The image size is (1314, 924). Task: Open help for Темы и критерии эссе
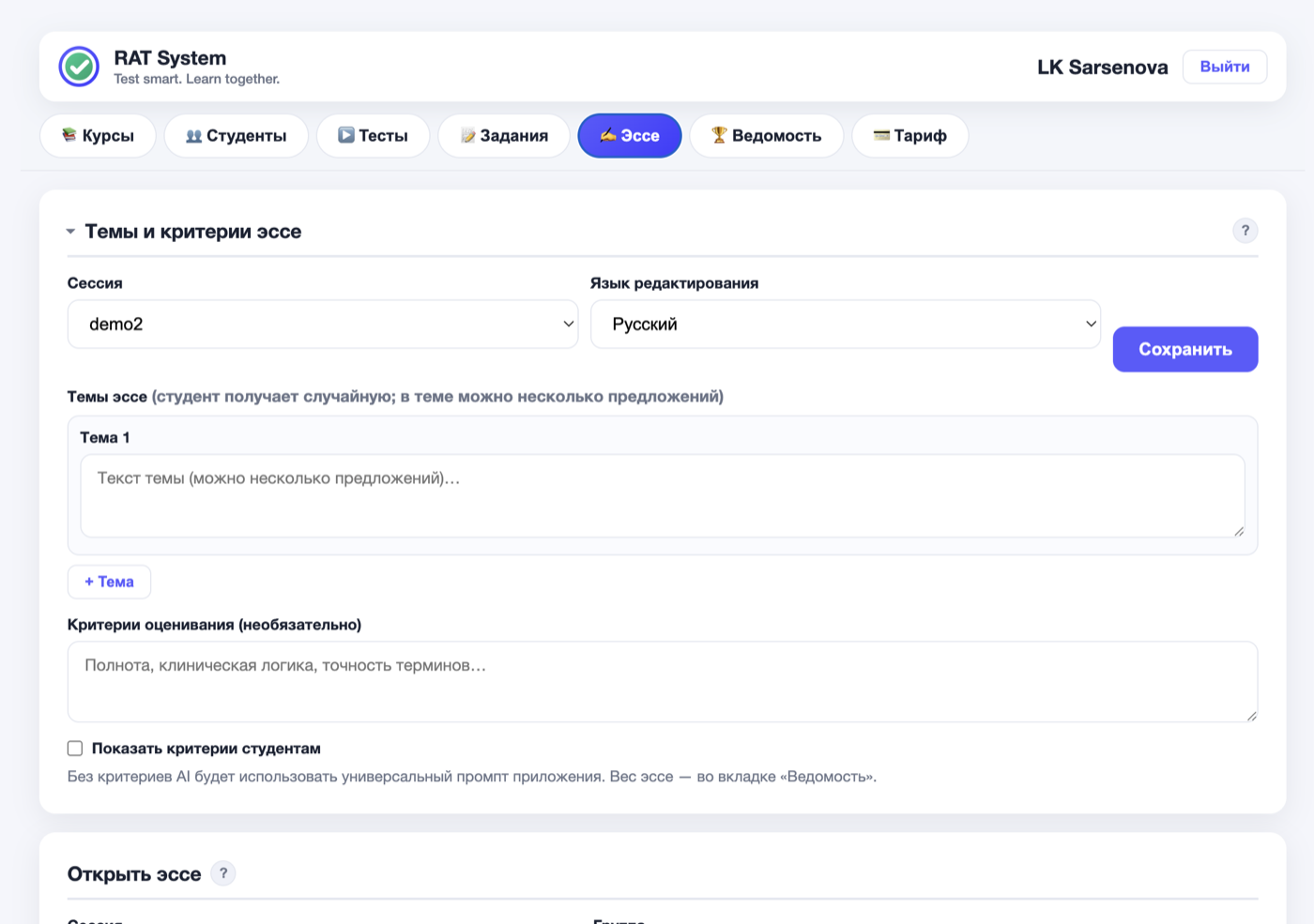click(x=1245, y=231)
